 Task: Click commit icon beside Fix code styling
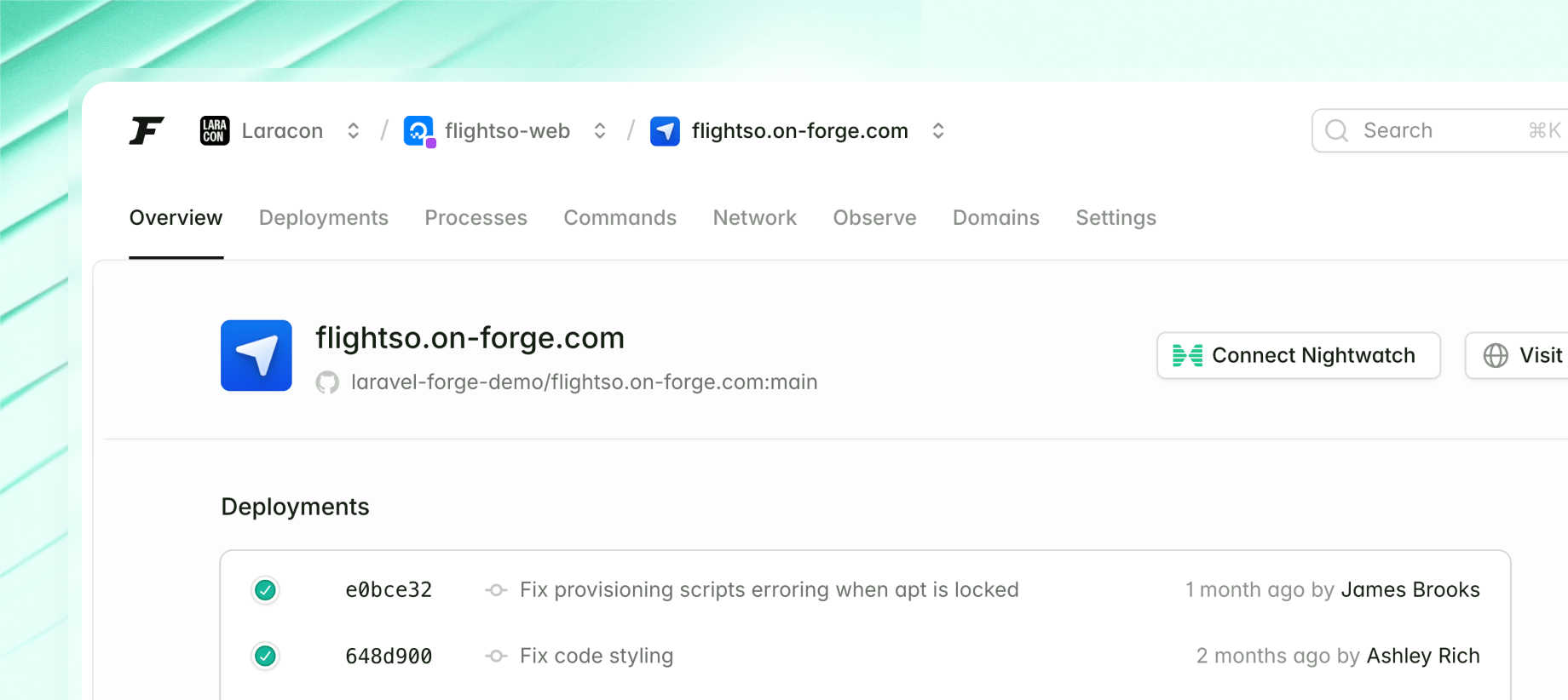[x=496, y=656]
